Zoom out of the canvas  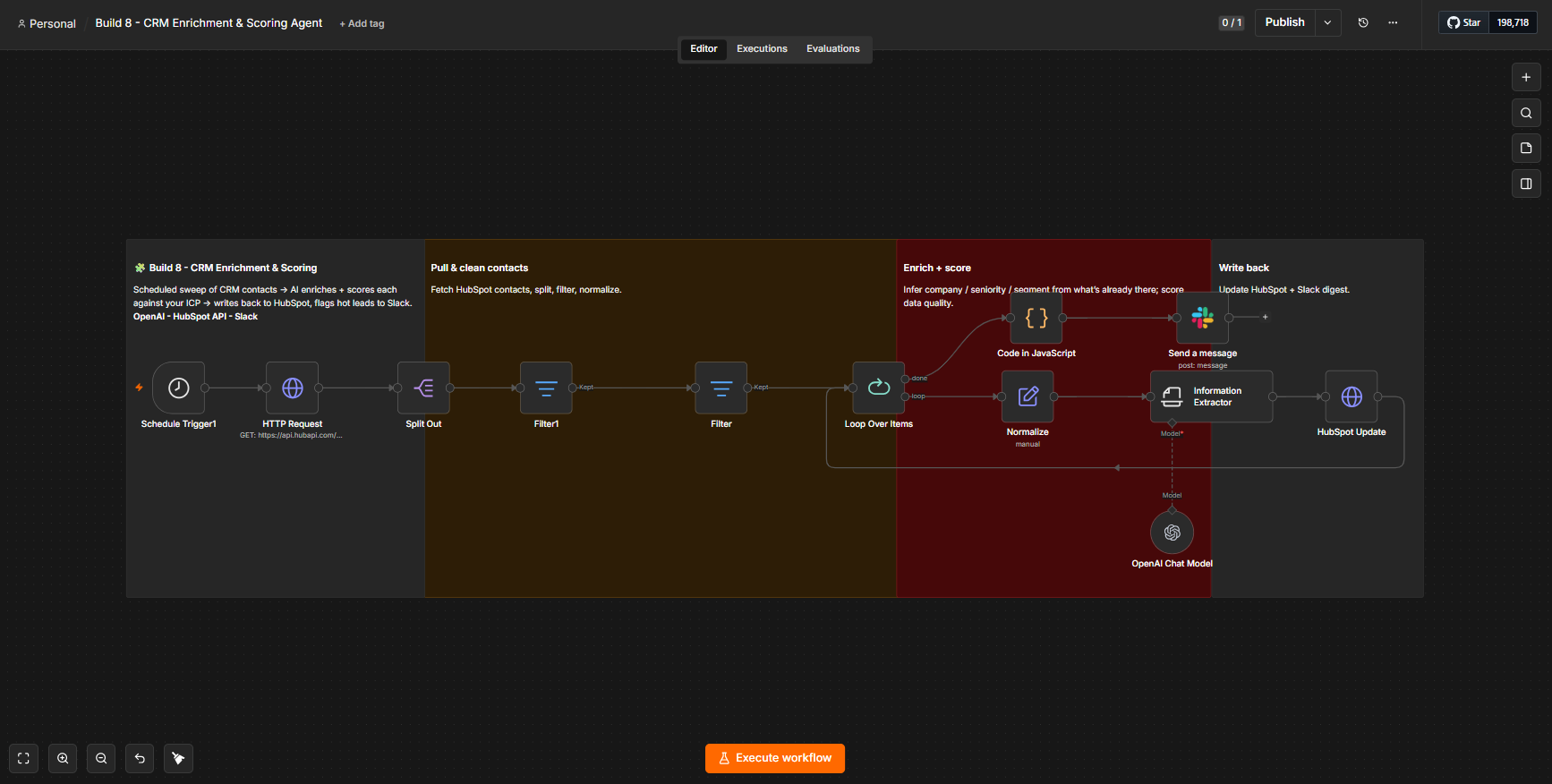101,758
